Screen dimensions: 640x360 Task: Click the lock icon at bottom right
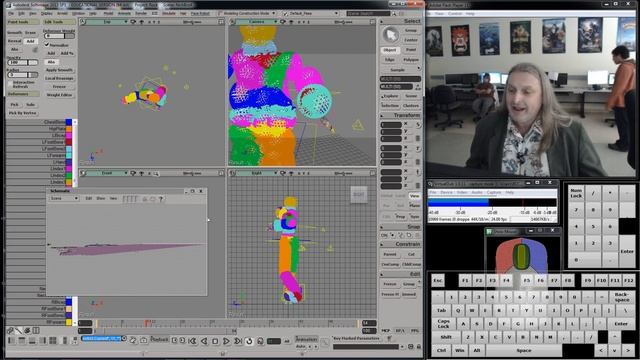(418, 347)
